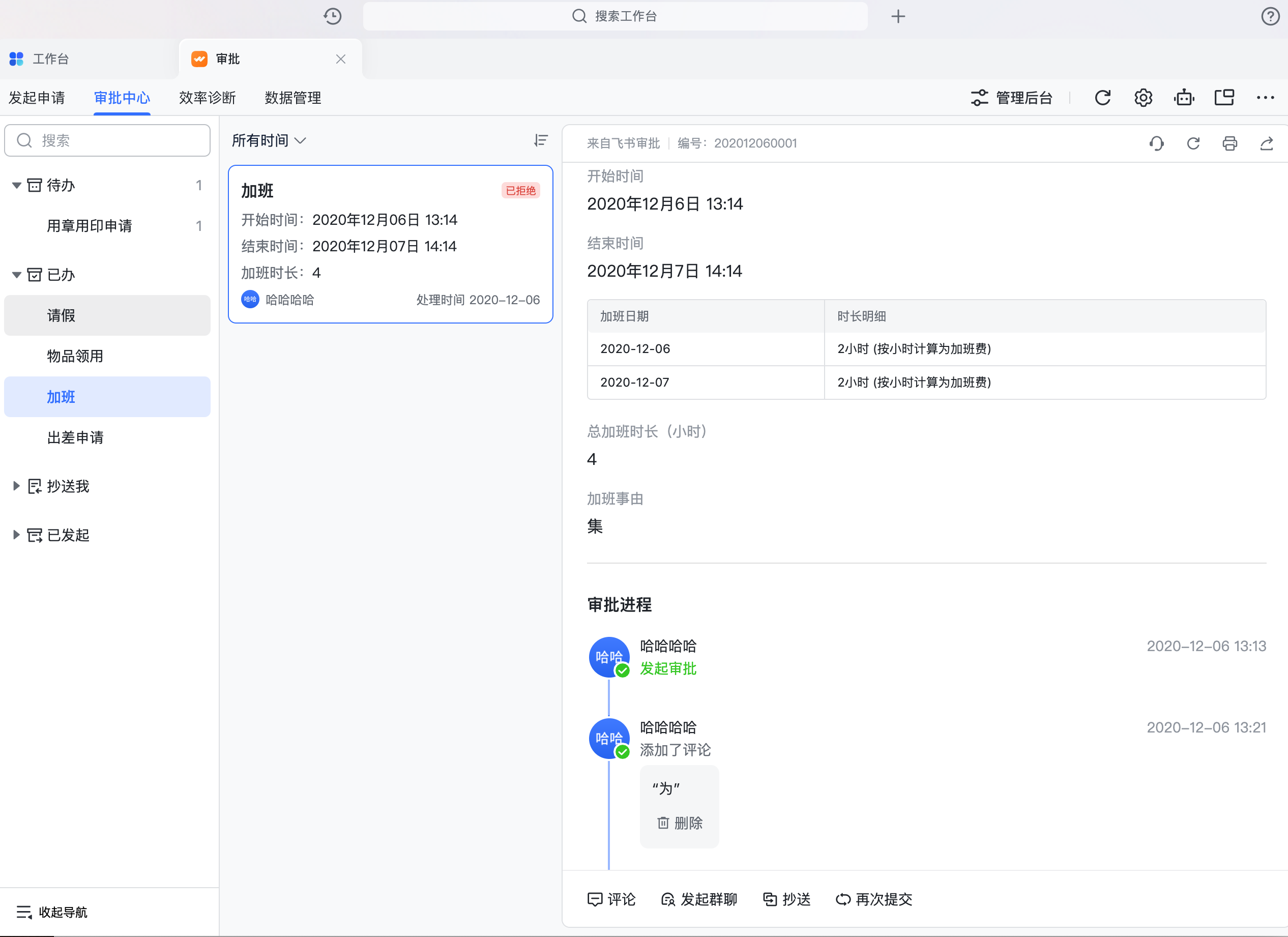Open the more options ellipsis menu

pos(1265,98)
